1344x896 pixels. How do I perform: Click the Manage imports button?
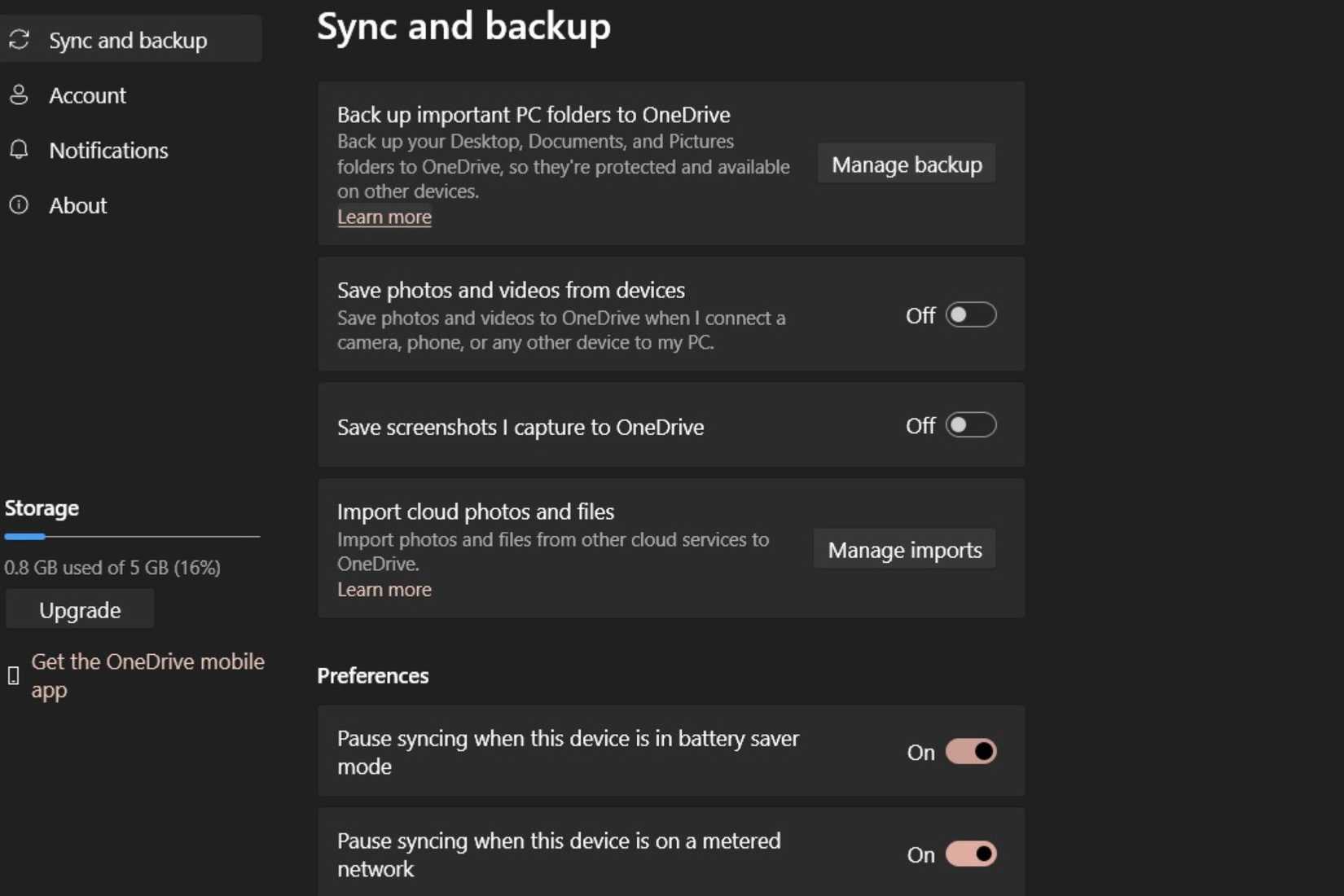click(x=905, y=550)
